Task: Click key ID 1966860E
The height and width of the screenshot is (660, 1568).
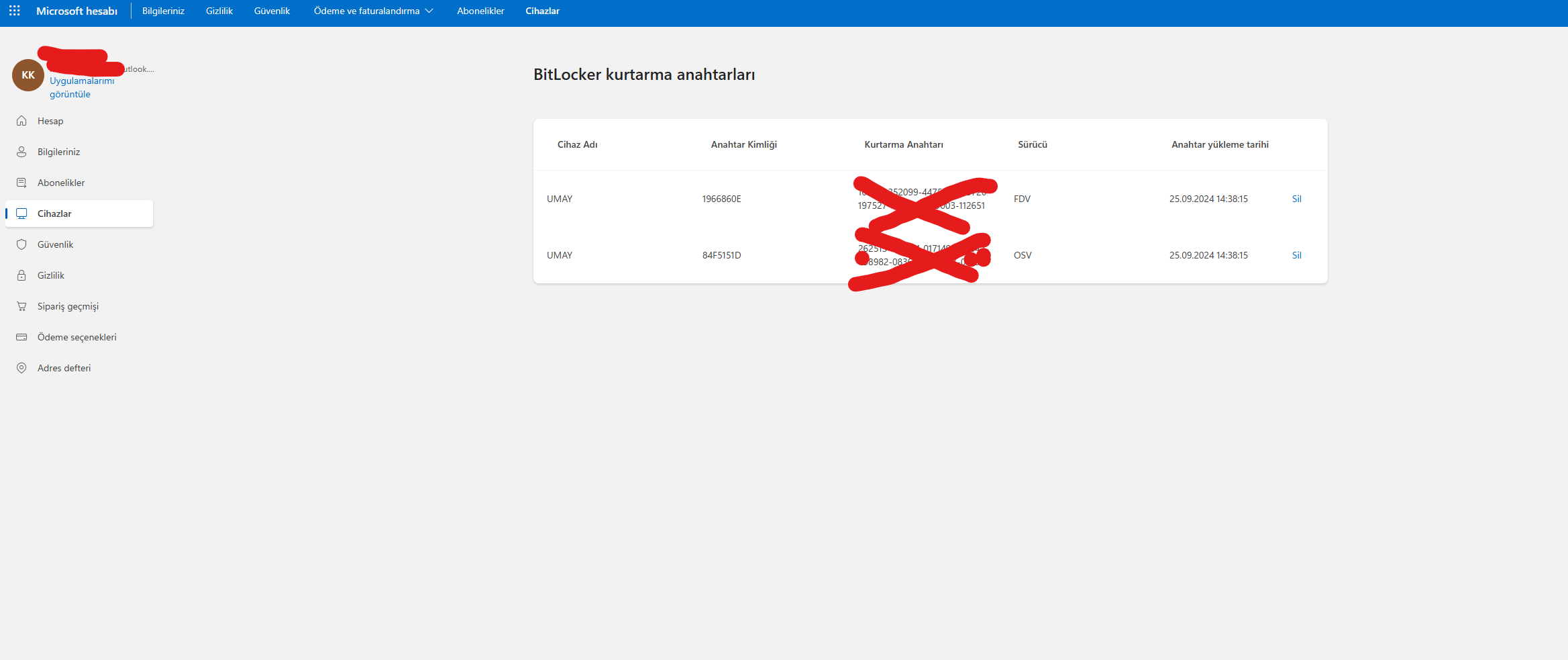Action: click(721, 199)
